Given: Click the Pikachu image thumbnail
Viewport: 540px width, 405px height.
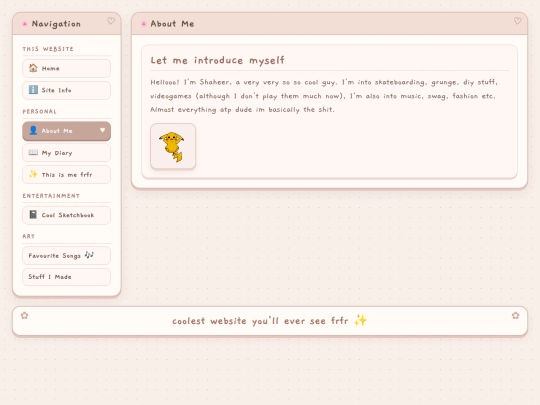Looking at the screenshot, I should [173, 146].
